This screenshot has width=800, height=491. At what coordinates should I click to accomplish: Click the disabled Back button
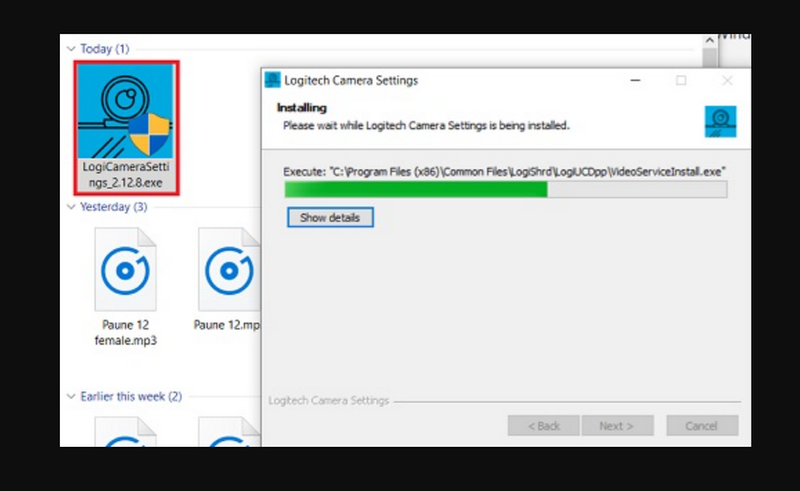(x=543, y=426)
